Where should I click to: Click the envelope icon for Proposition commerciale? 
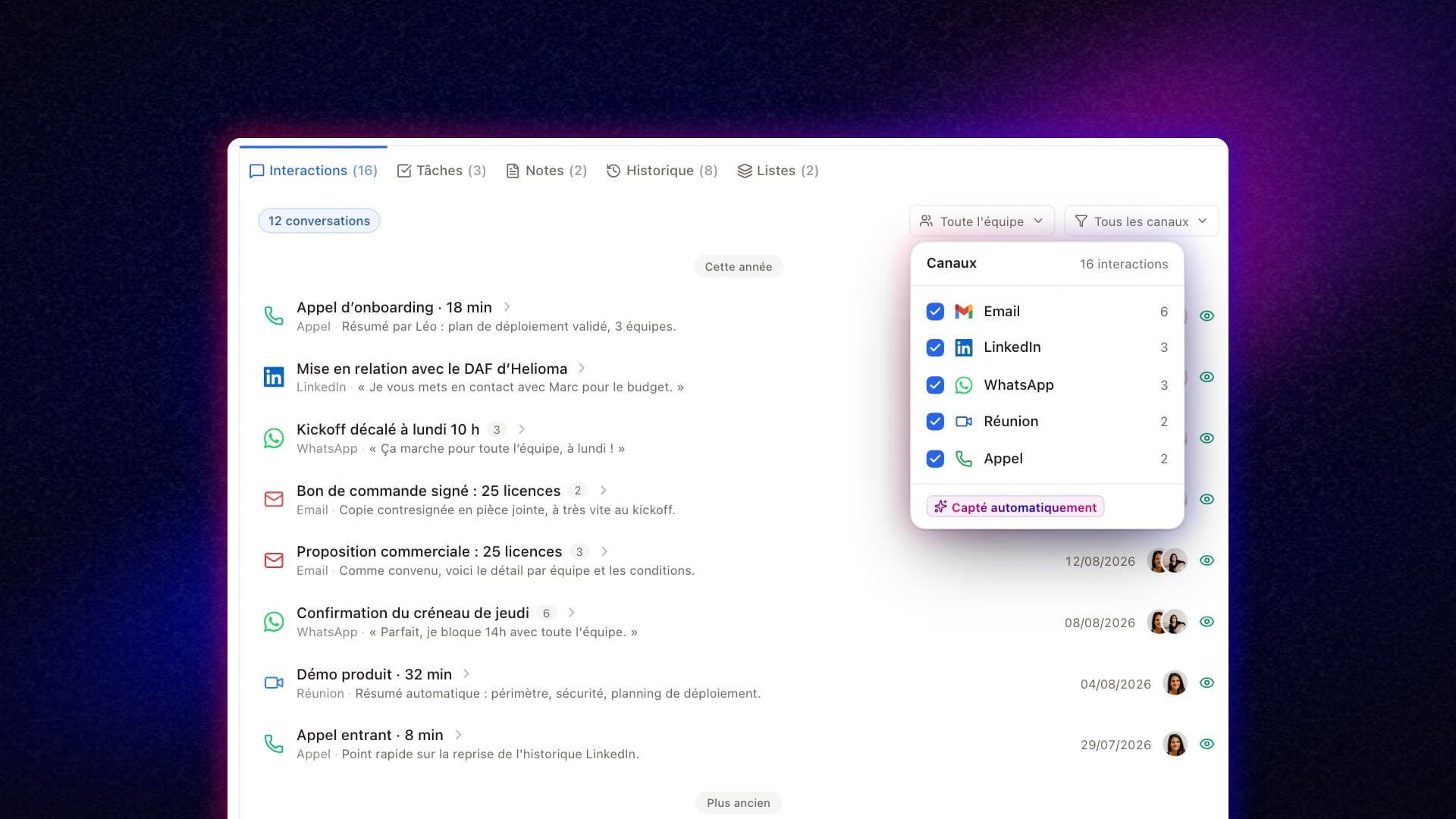click(x=274, y=560)
